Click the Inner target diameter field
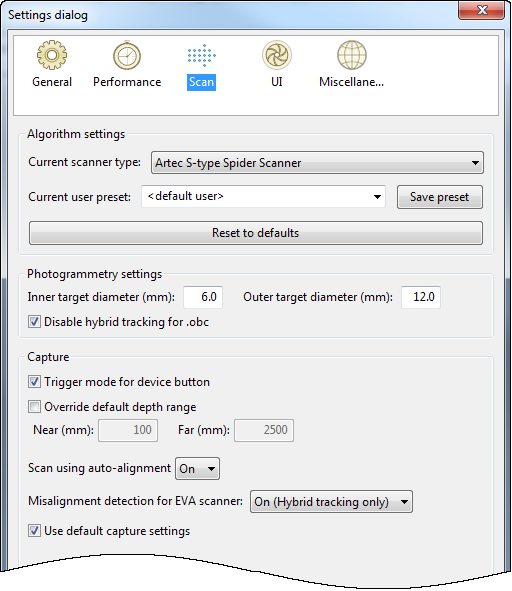Screen dimensions: 512x591 coord(203,297)
